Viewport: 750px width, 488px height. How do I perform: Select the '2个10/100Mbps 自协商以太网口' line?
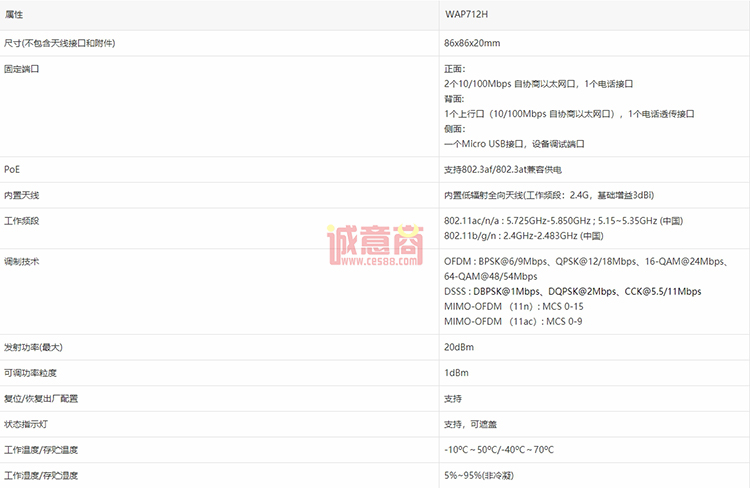pos(539,84)
